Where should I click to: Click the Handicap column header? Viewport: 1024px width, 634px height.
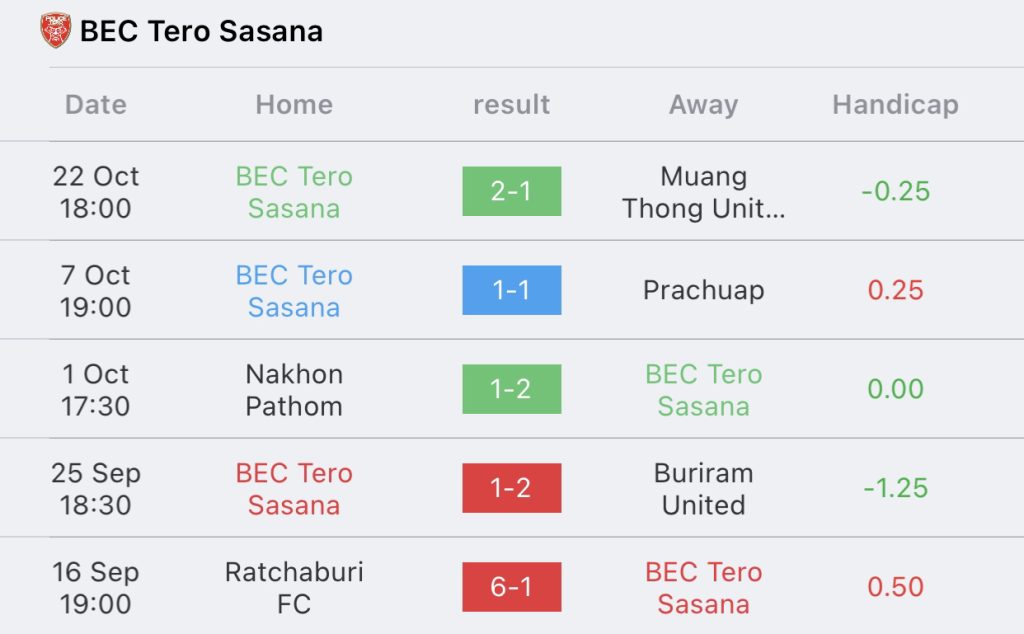[895, 104]
